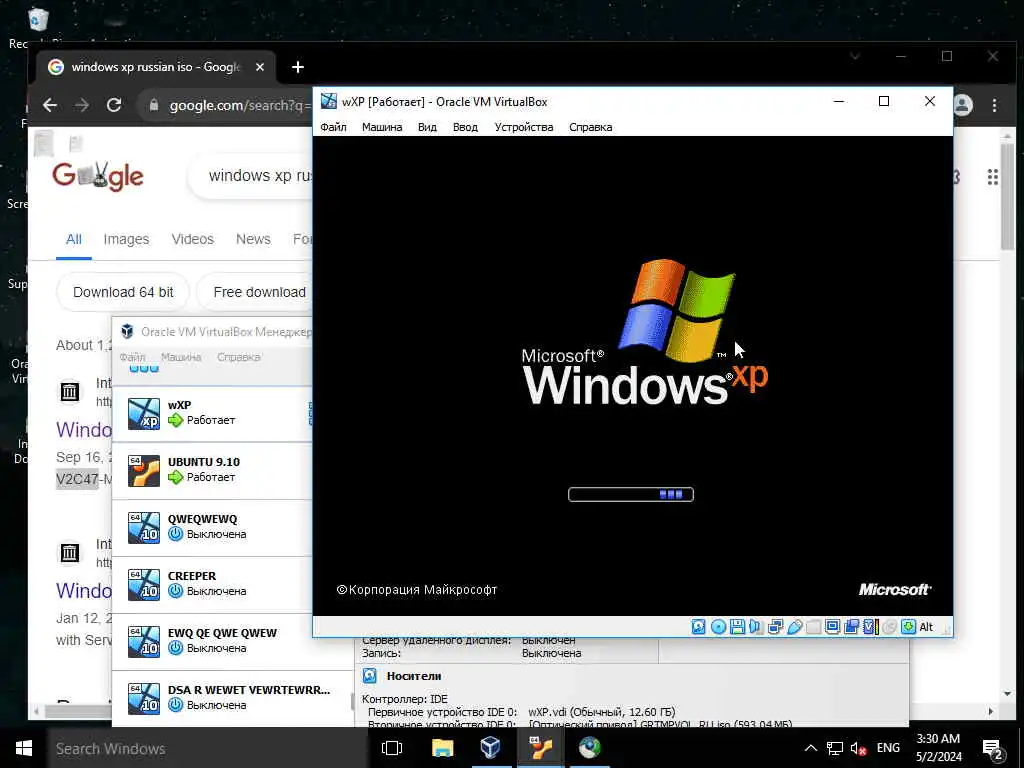
Task: Open the muted volume tray icon
Action: [858, 748]
